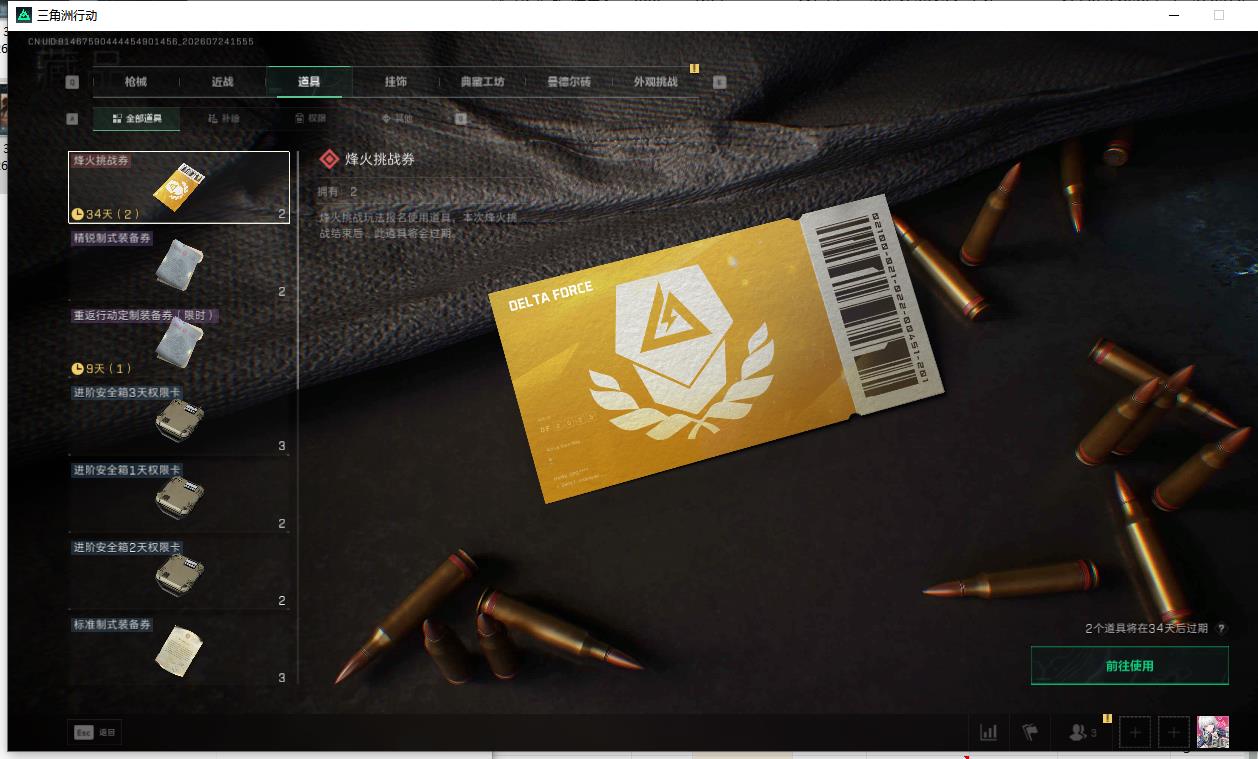This screenshot has height=759, width=1258.
Task: Click the D next-filter key hint
Action: 461,118
